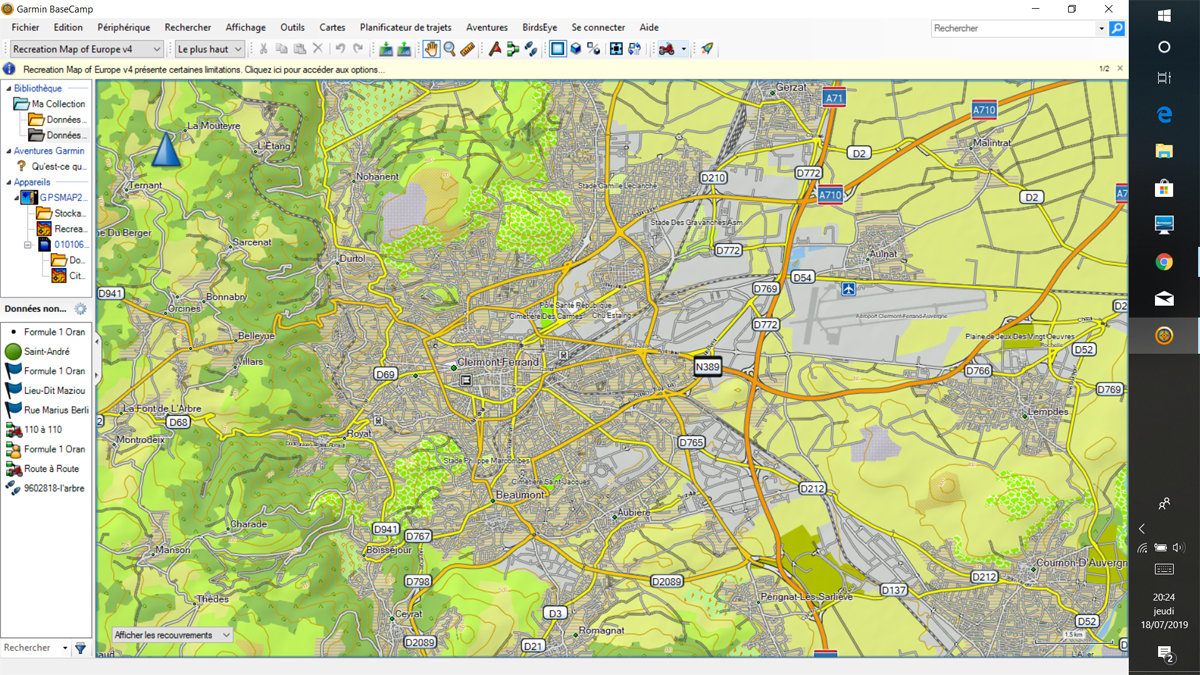Open Google Chrome from the taskbar
This screenshot has width=1200, height=675.
click(1164, 262)
